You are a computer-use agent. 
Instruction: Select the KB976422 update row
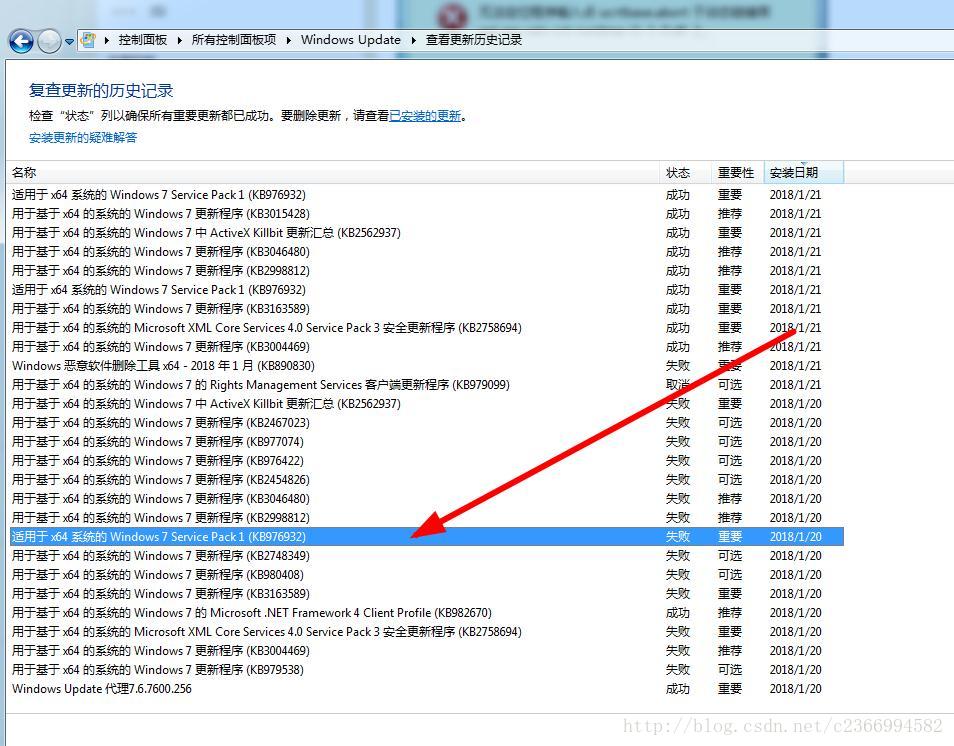coord(425,461)
